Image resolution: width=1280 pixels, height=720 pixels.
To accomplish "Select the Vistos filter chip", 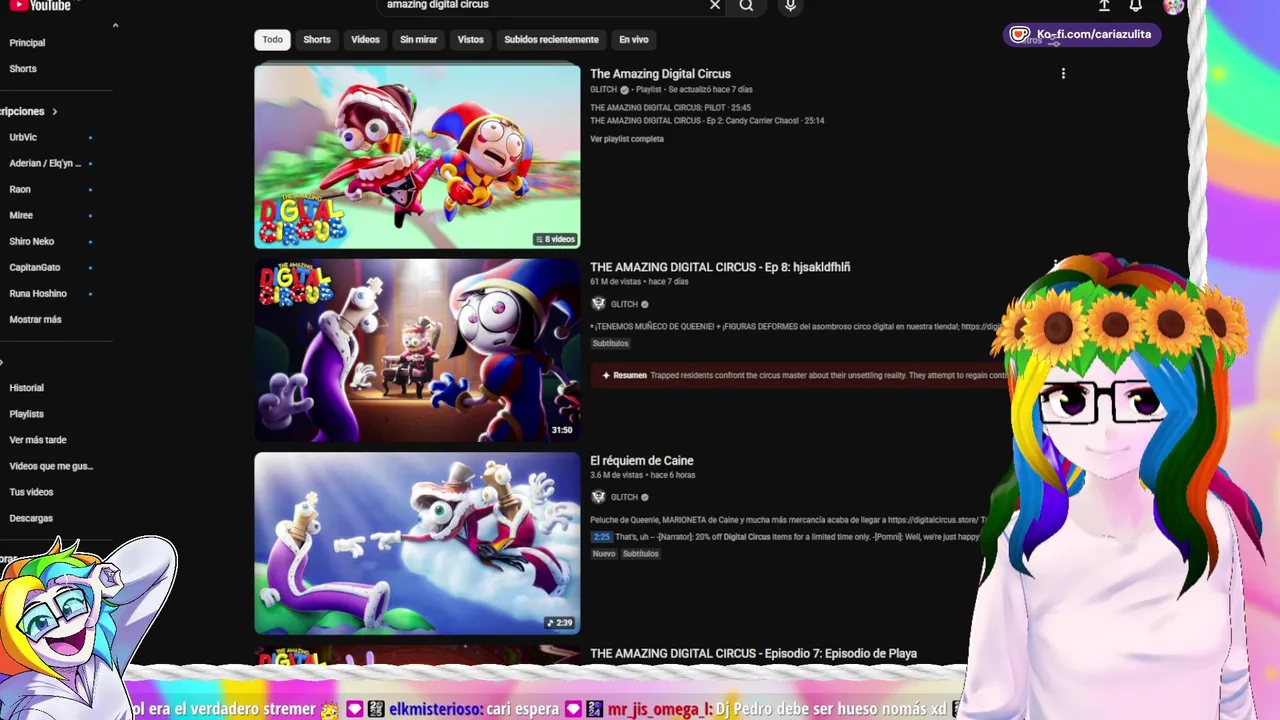I will click(x=470, y=40).
